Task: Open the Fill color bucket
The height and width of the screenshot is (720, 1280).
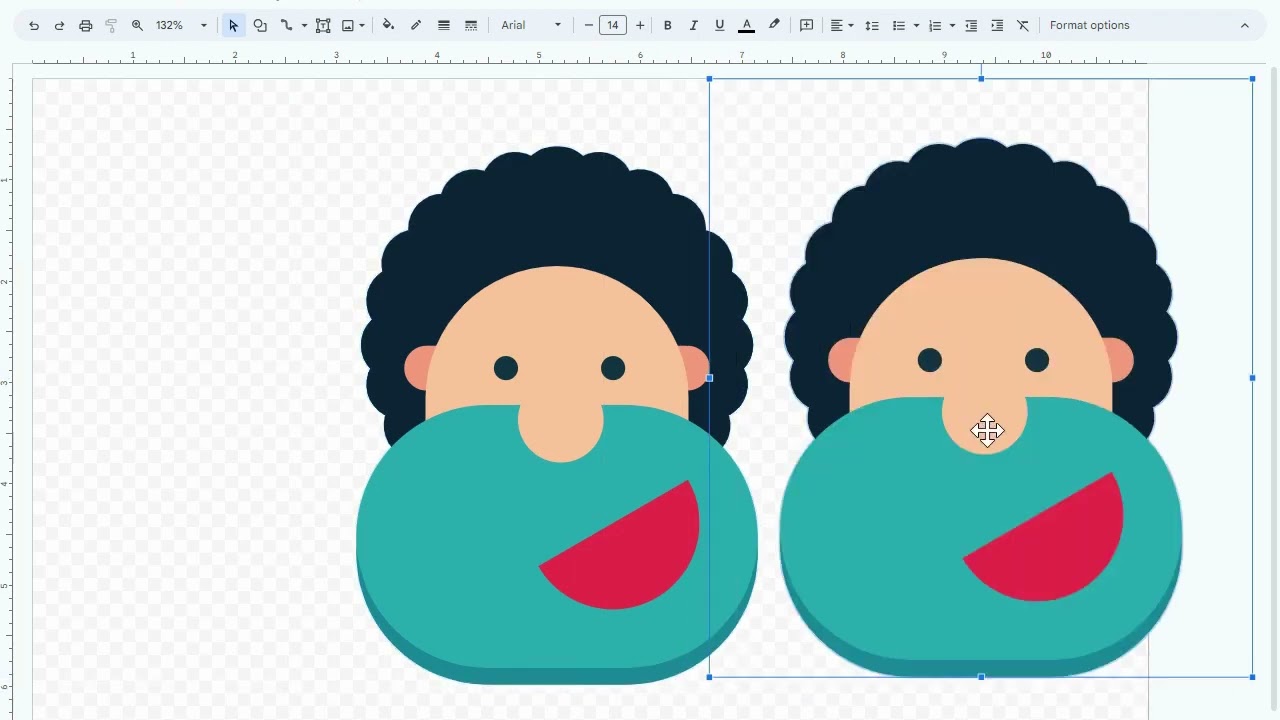Action: tap(388, 25)
